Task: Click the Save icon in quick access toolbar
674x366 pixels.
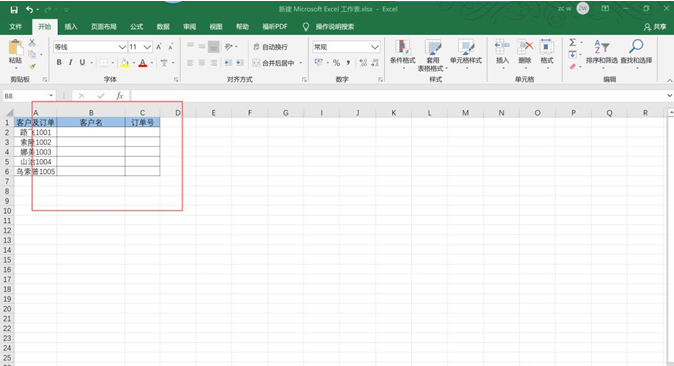Action: tap(14, 9)
